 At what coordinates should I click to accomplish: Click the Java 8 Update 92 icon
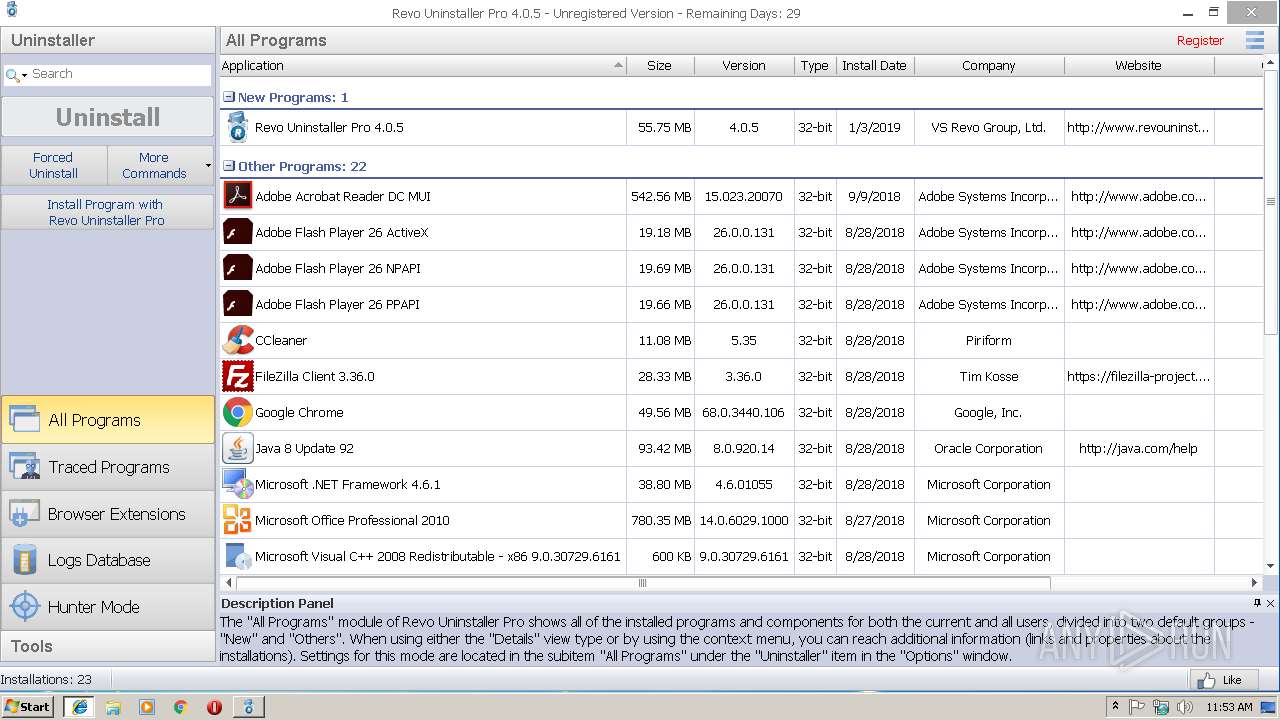(237, 448)
